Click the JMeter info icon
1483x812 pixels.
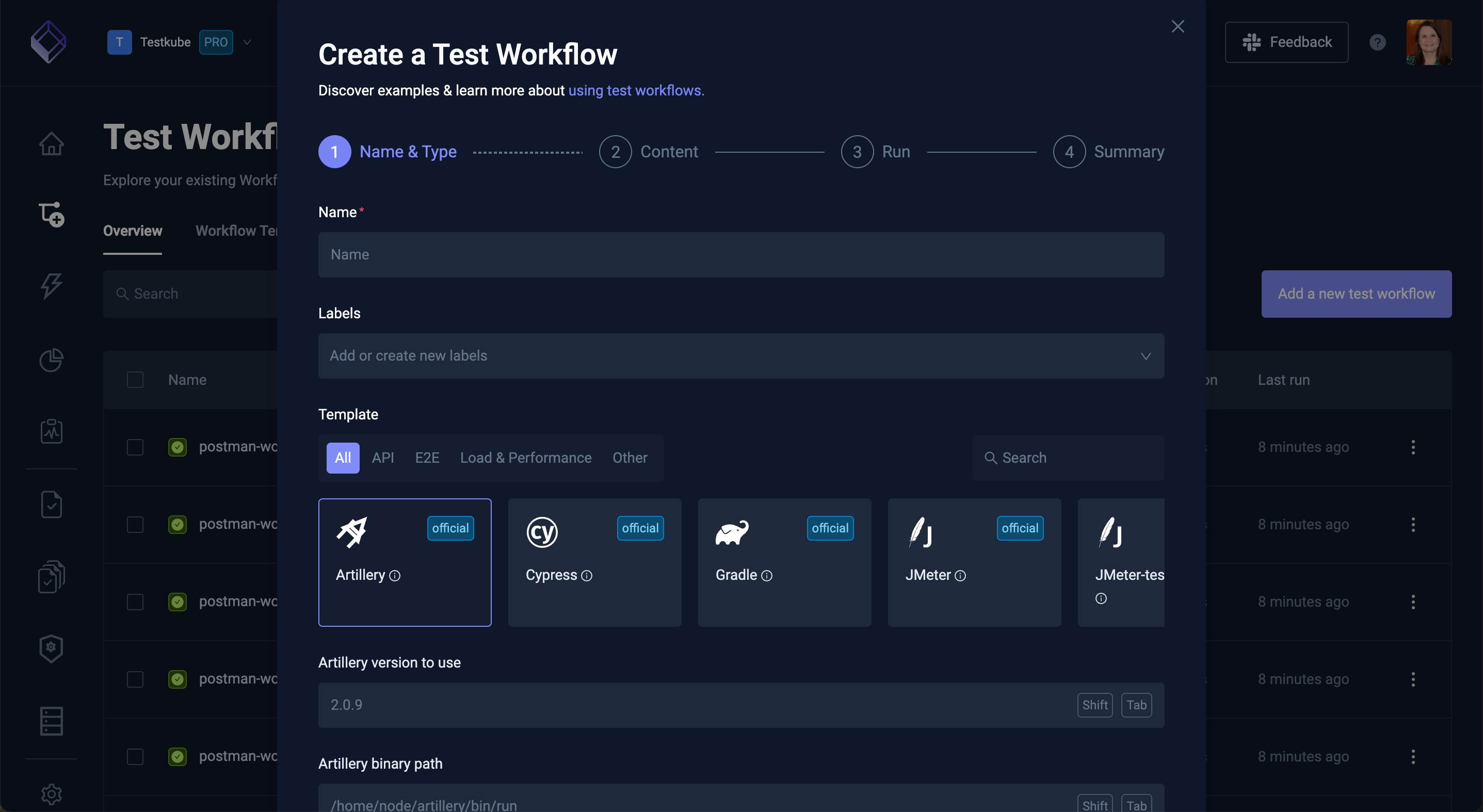960,576
